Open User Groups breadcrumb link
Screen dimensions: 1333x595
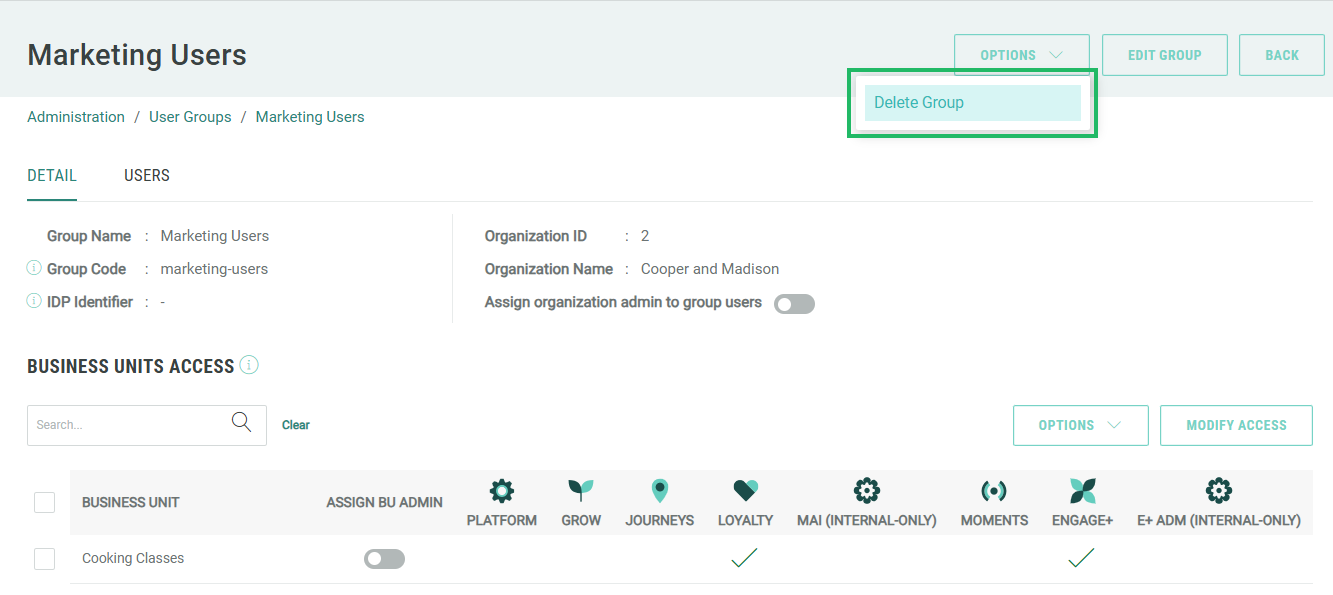[x=190, y=117]
